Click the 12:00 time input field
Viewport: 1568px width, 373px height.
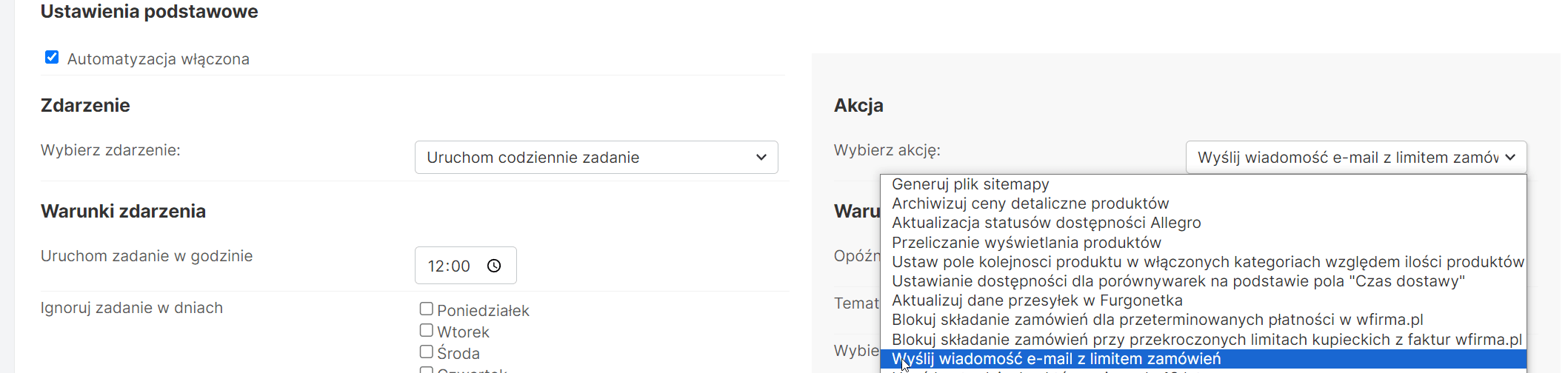pyautogui.click(x=450, y=266)
